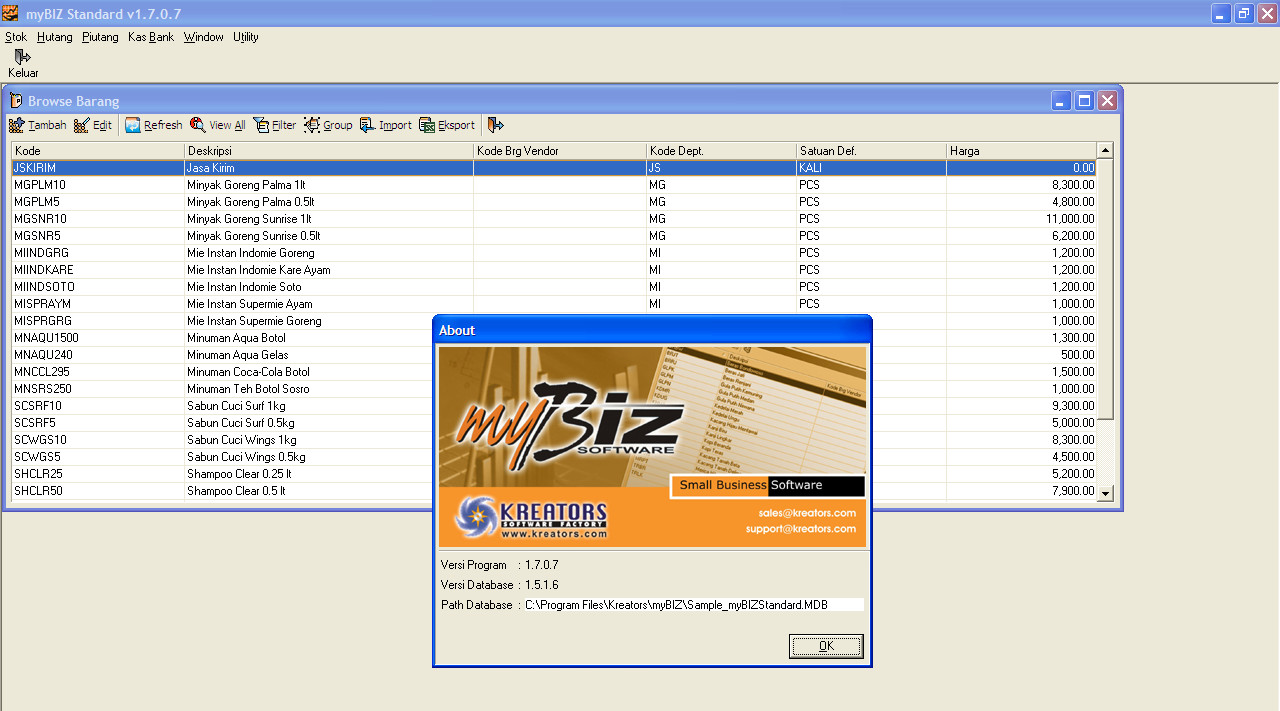Click Minuman Aqua Gelas description

click(309, 355)
